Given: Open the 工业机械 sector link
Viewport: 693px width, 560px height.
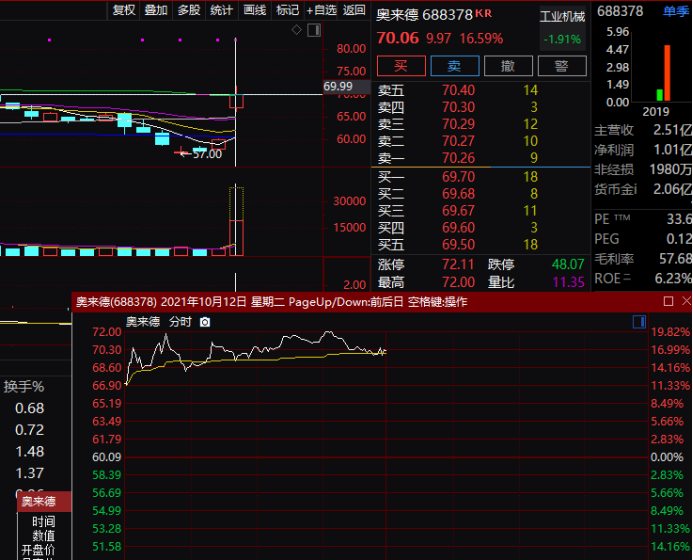Looking at the screenshot, I should click(562, 17).
